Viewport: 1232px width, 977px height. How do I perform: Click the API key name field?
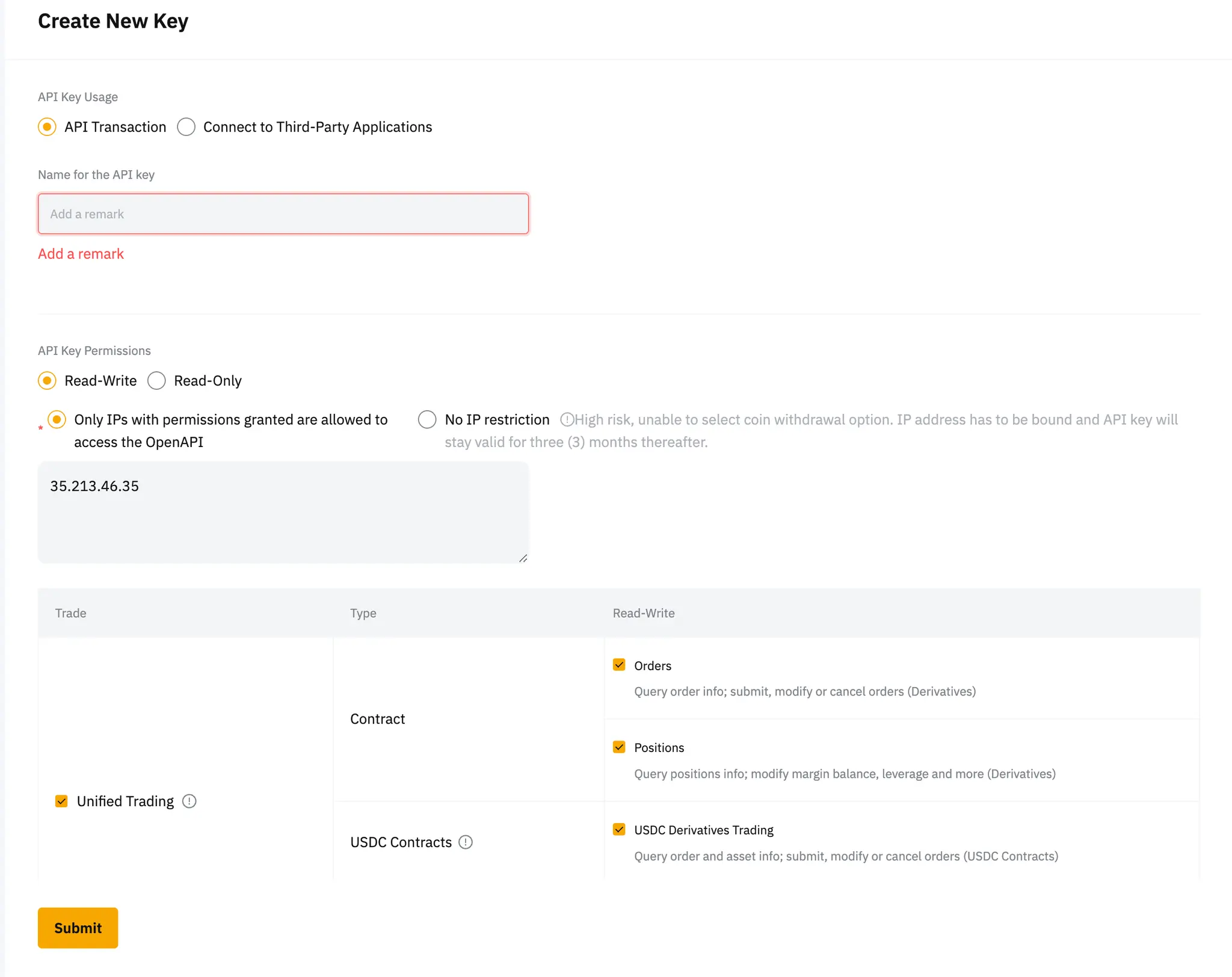coord(283,214)
